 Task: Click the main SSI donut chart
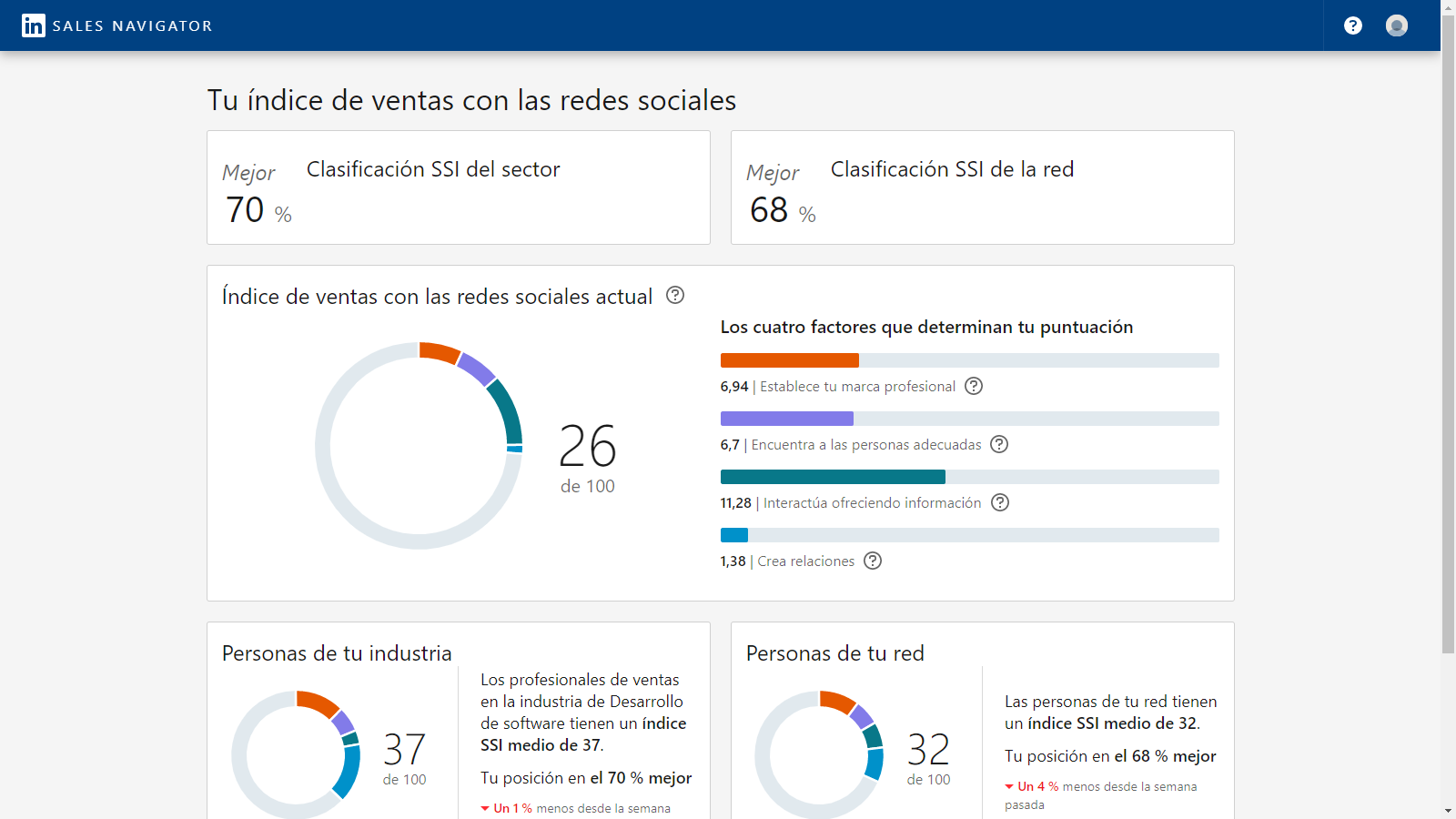point(419,446)
